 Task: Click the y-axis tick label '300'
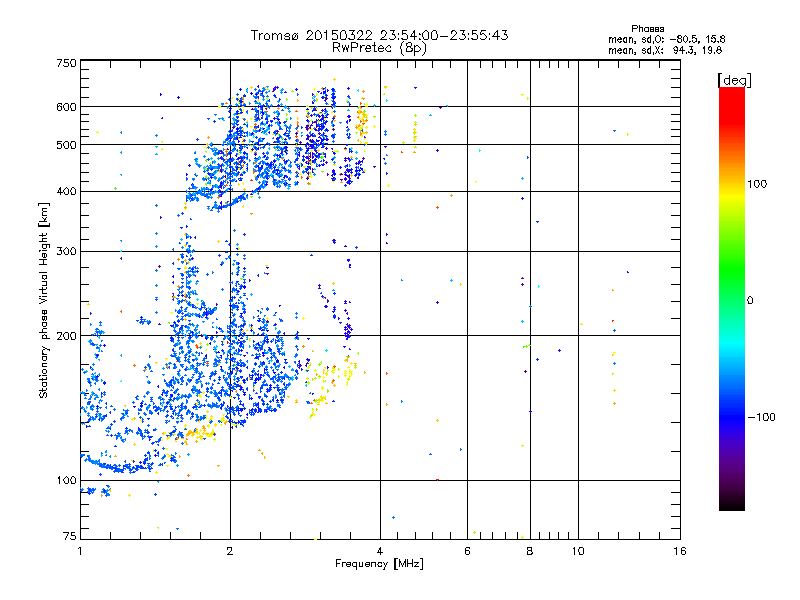[66, 251]
